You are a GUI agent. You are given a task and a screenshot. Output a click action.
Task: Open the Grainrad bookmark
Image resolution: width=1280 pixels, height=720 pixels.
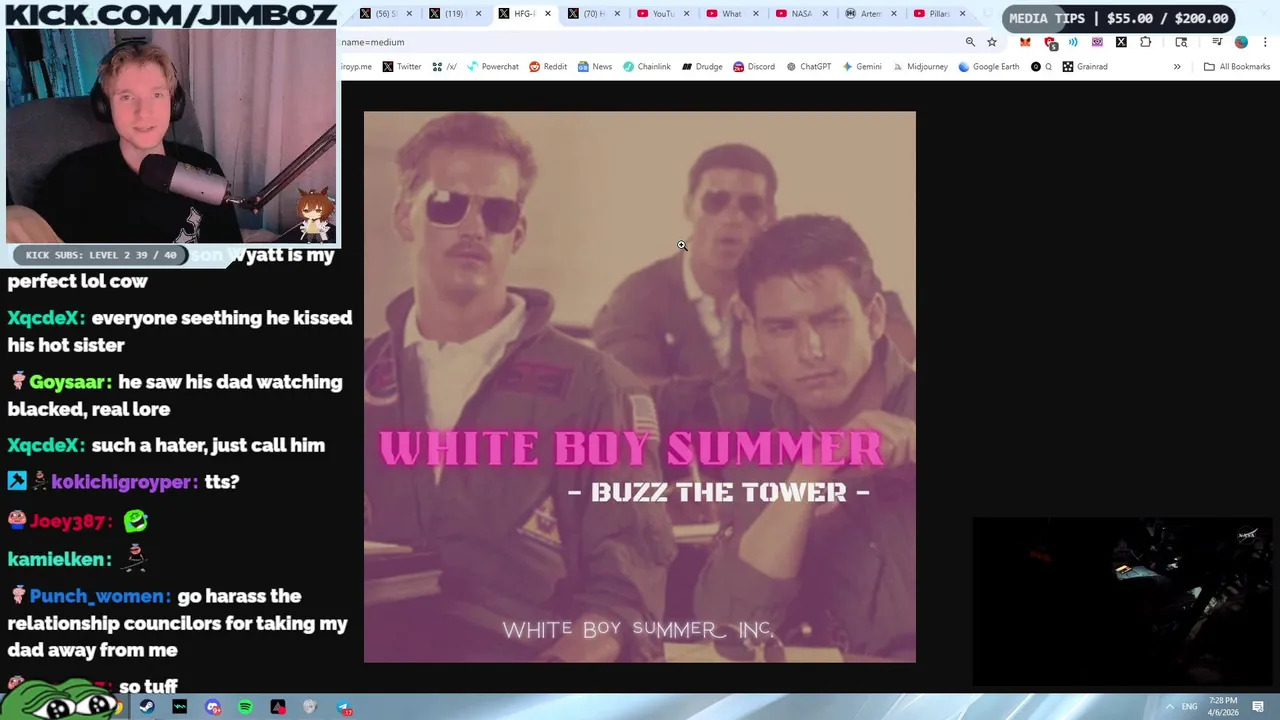tap(1085, 67)
